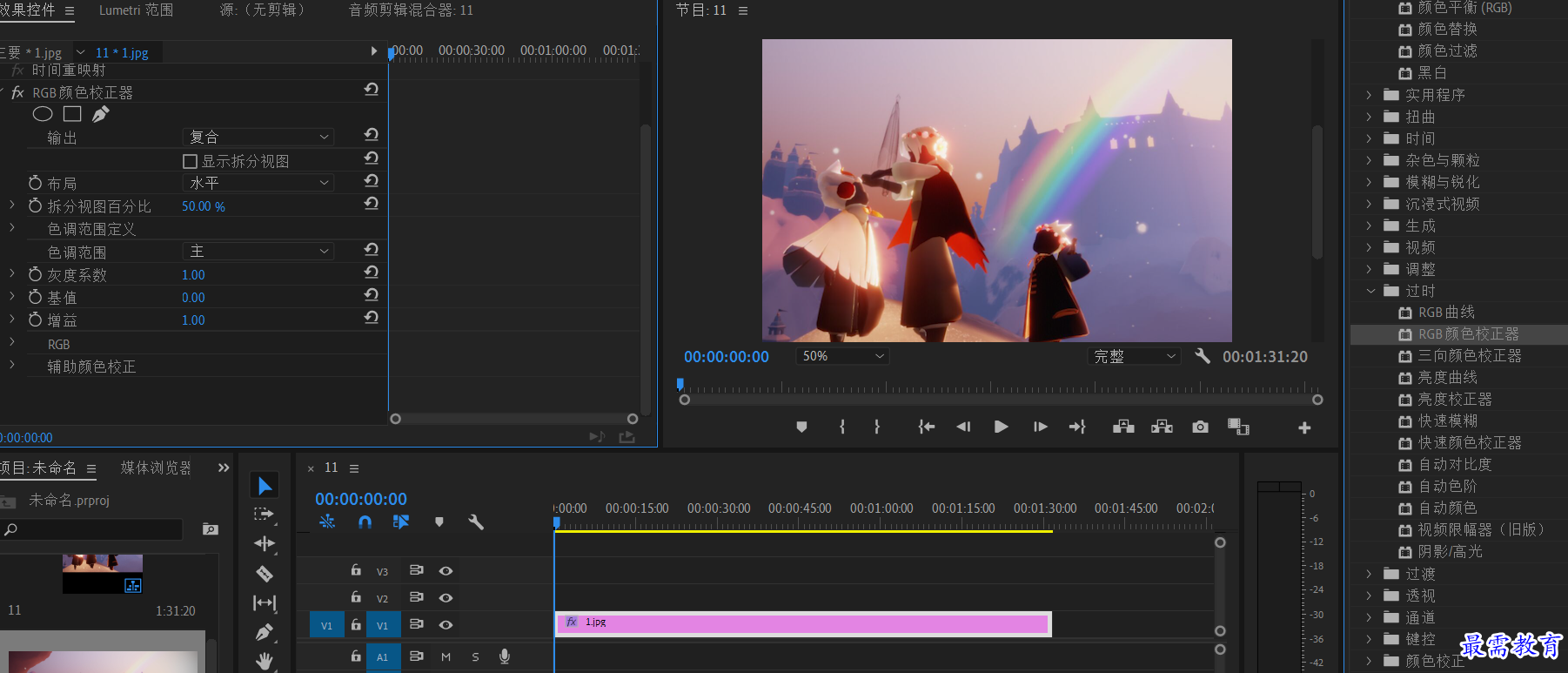The height and width of the screenshot is (673, 1568).
Task: Toggle snap in timeline
Action: pos(365,522)
